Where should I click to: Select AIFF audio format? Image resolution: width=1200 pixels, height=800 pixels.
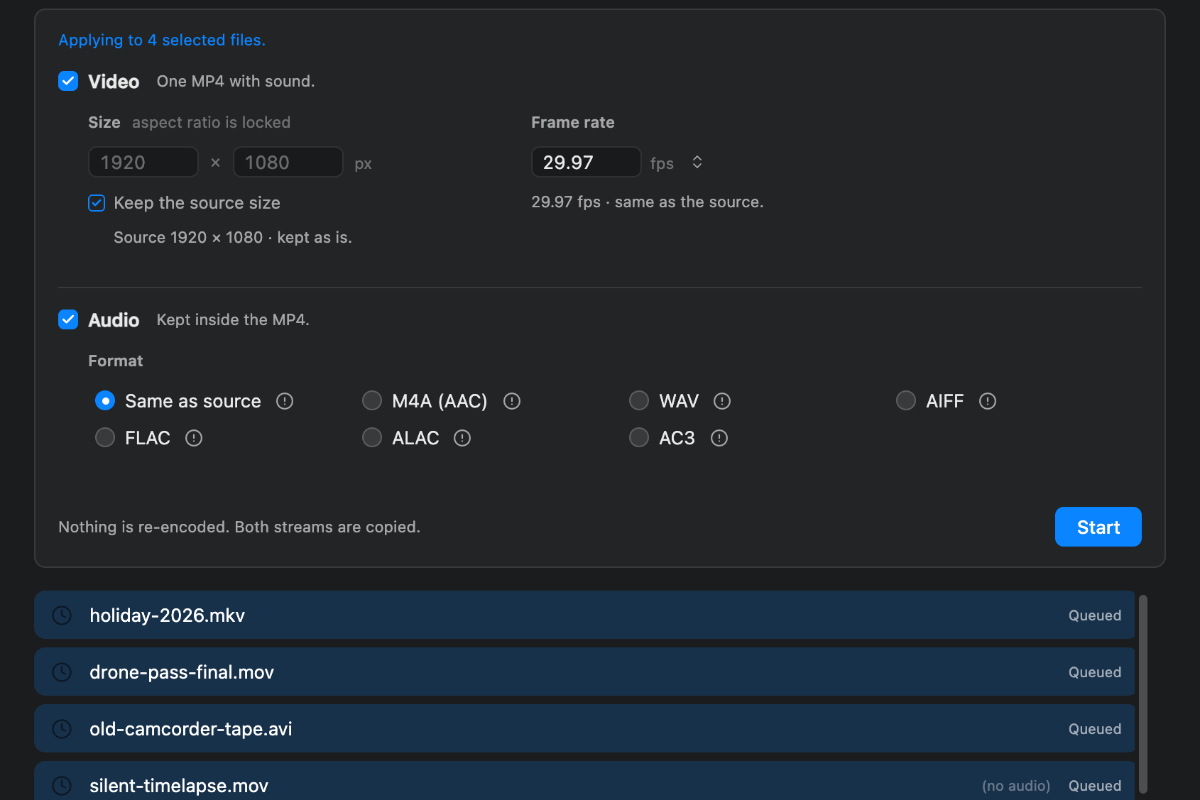tap(906, 401)
